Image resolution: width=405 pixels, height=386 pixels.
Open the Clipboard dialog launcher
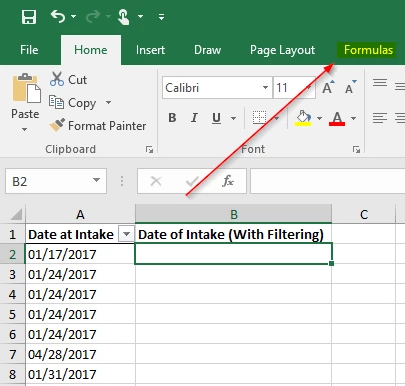(x=149, y=149)
